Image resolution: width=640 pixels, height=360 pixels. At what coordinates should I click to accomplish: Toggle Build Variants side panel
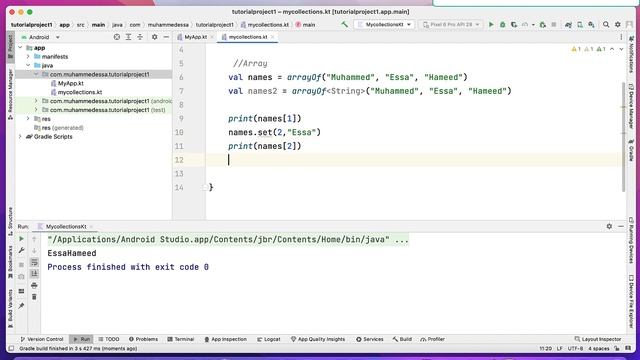point(11,308)
